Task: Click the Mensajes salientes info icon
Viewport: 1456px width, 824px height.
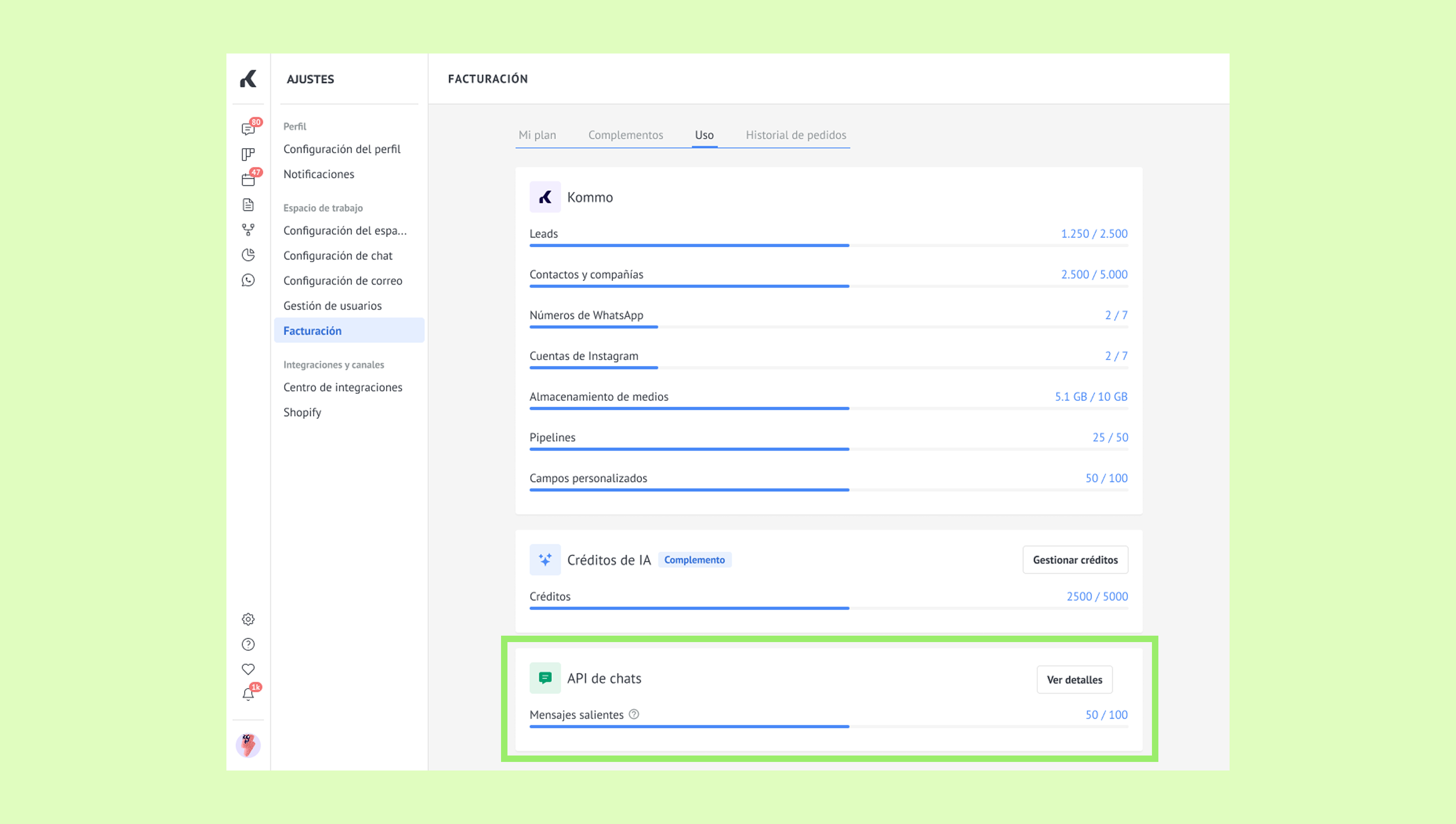Action: tap(634, 714)
